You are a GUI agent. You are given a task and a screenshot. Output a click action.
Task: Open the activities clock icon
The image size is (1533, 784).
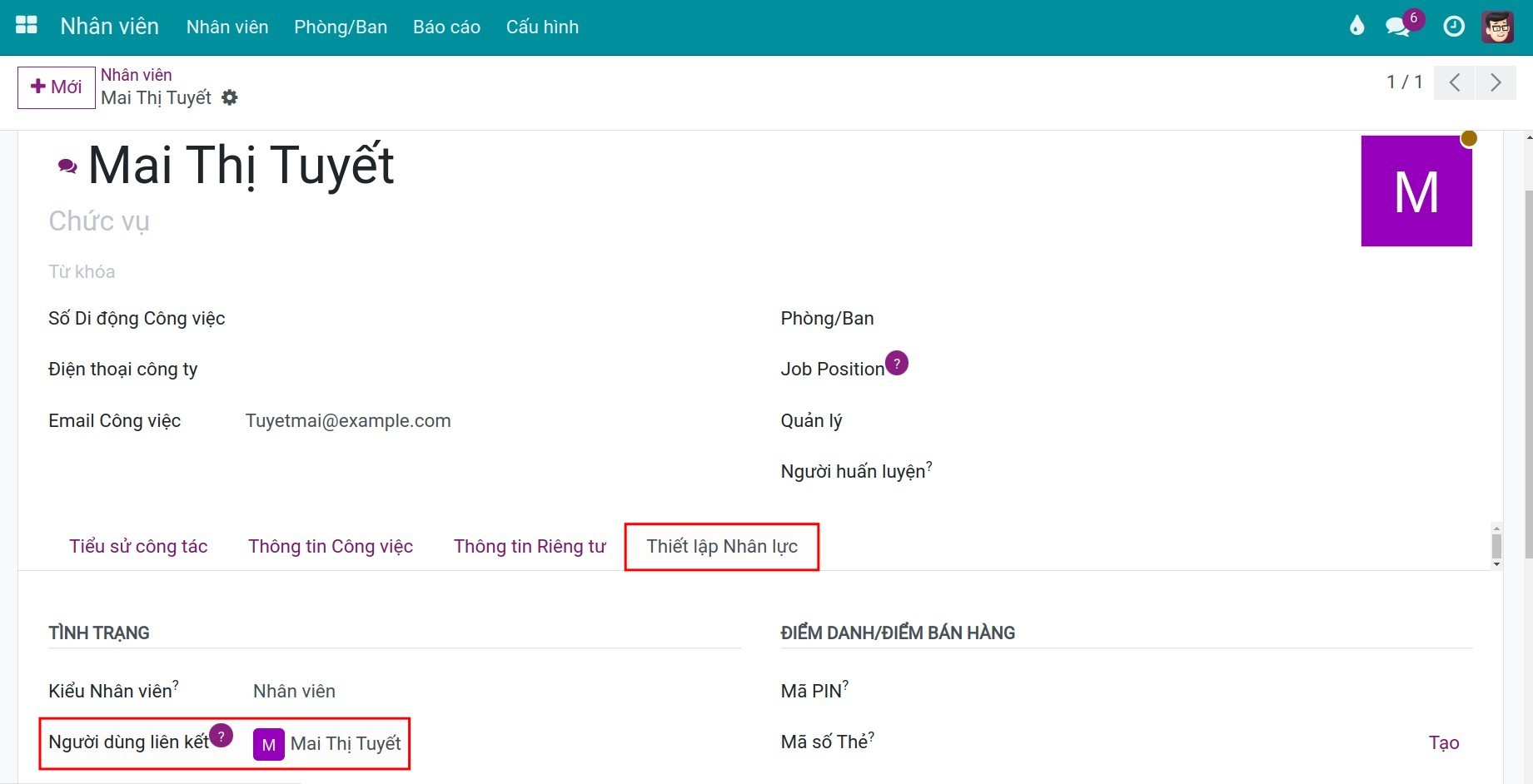(1454, 27)
